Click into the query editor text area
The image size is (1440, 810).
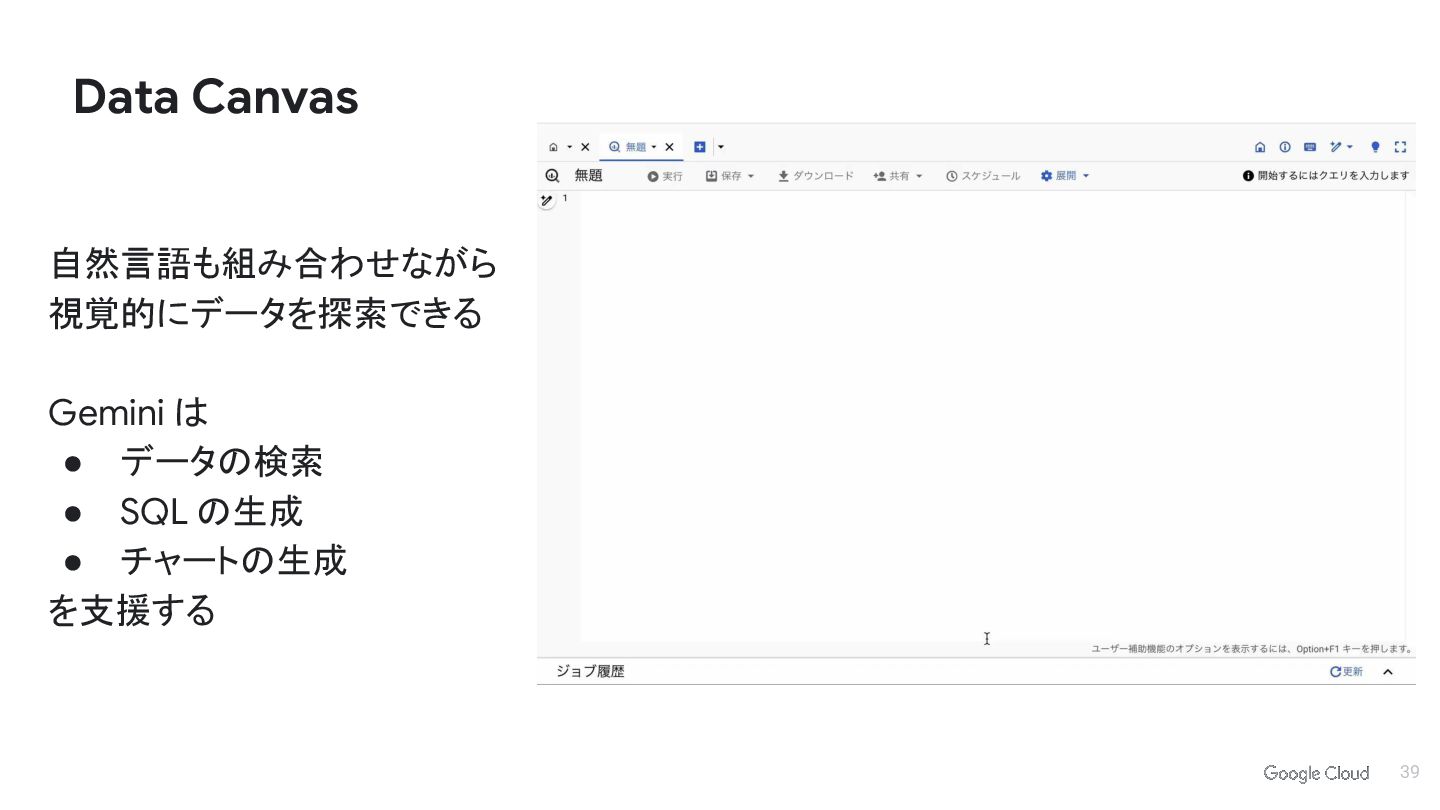click(992, 415)
